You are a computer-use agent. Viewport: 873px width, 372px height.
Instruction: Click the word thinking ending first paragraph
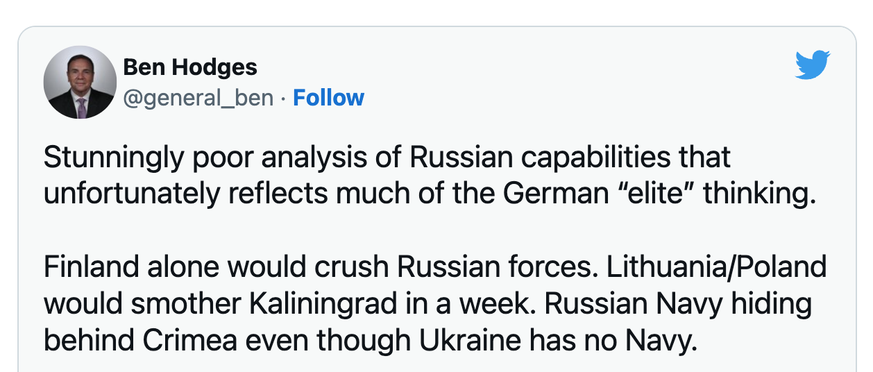point(758,194)
